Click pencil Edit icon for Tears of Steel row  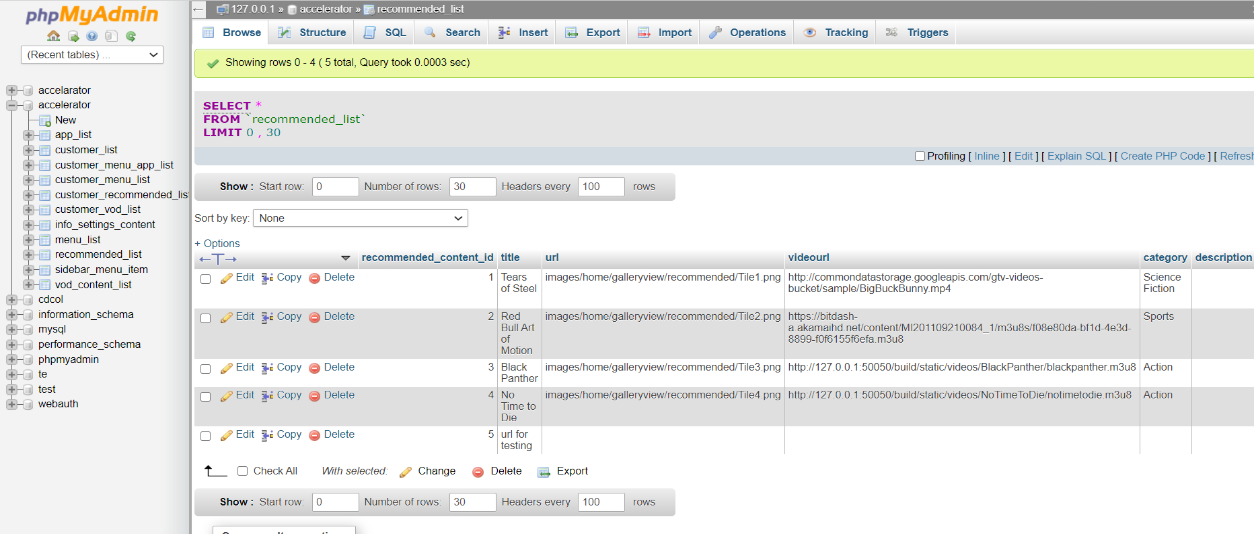point(227,278)
